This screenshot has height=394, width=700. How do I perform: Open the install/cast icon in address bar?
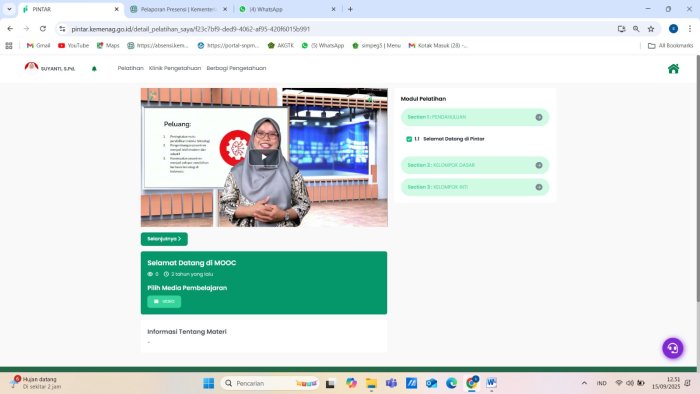[x=621, y=29]
